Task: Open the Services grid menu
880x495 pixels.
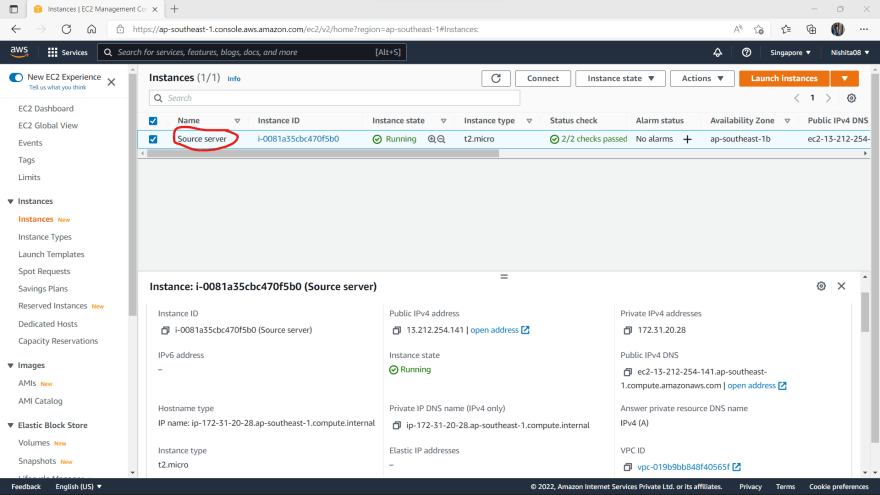Action: pos(67,52)
